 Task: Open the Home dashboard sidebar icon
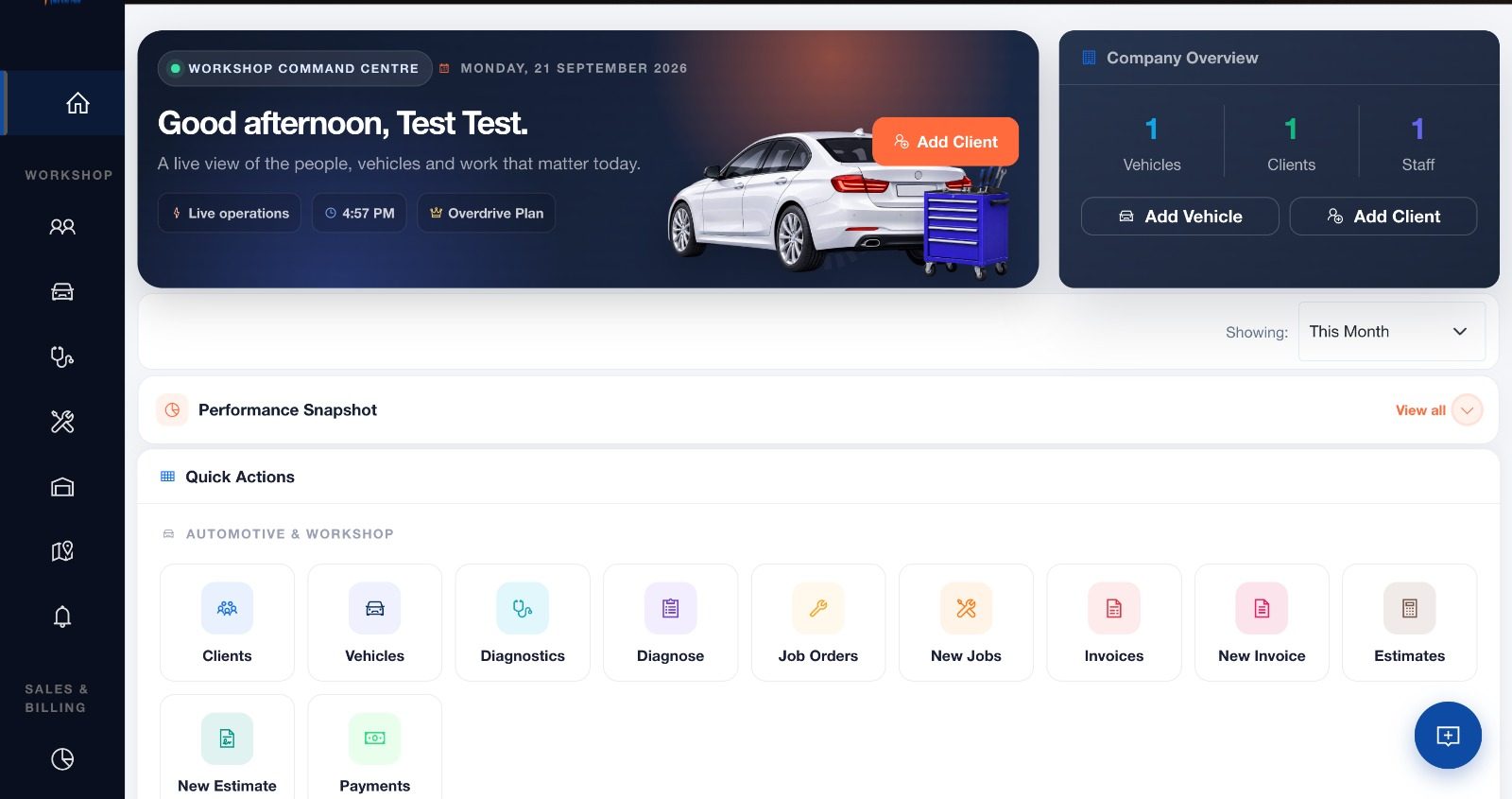(77, 103)
